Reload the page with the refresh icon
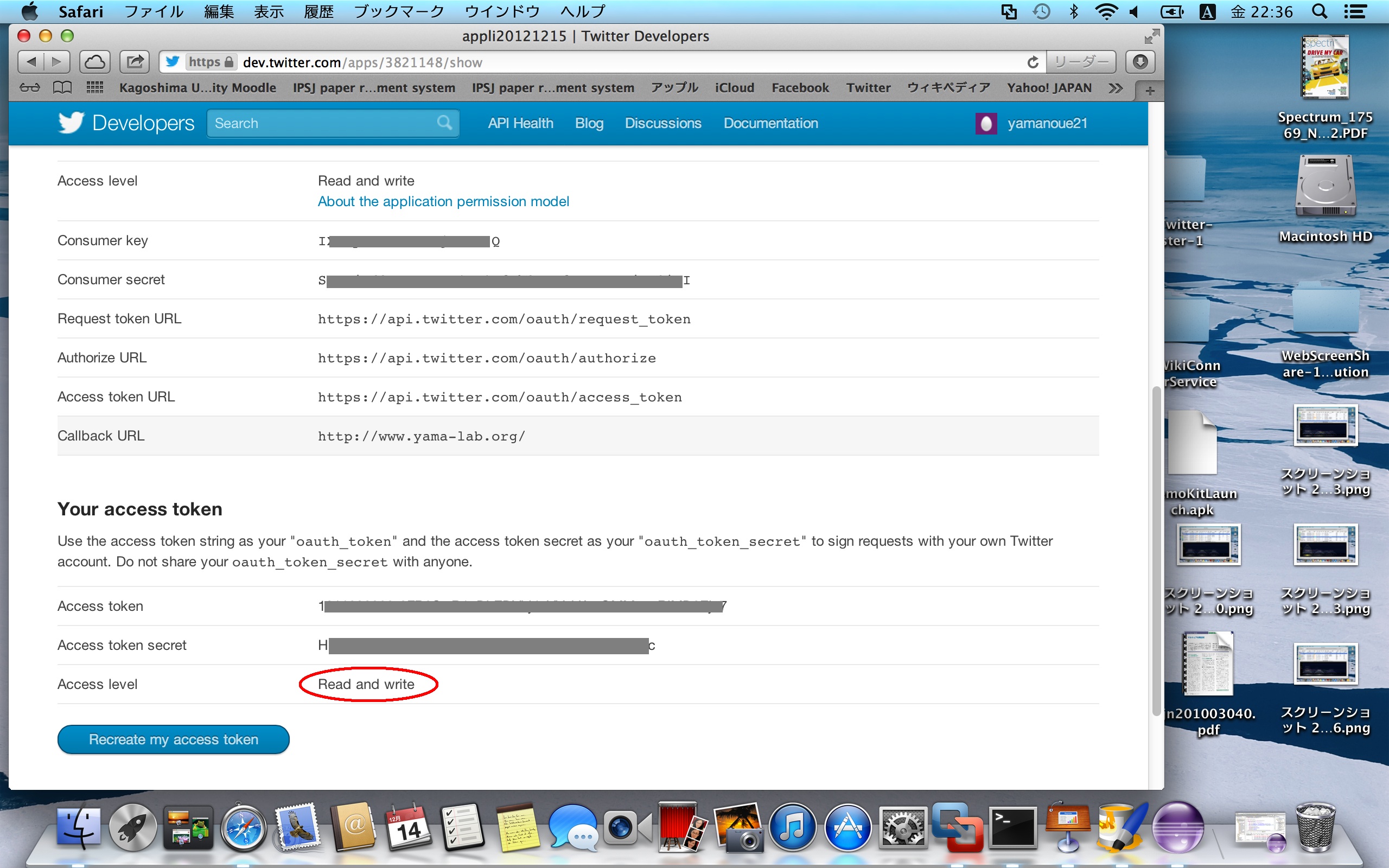The image size is (1389, 868). click(x=1033, y=62)
